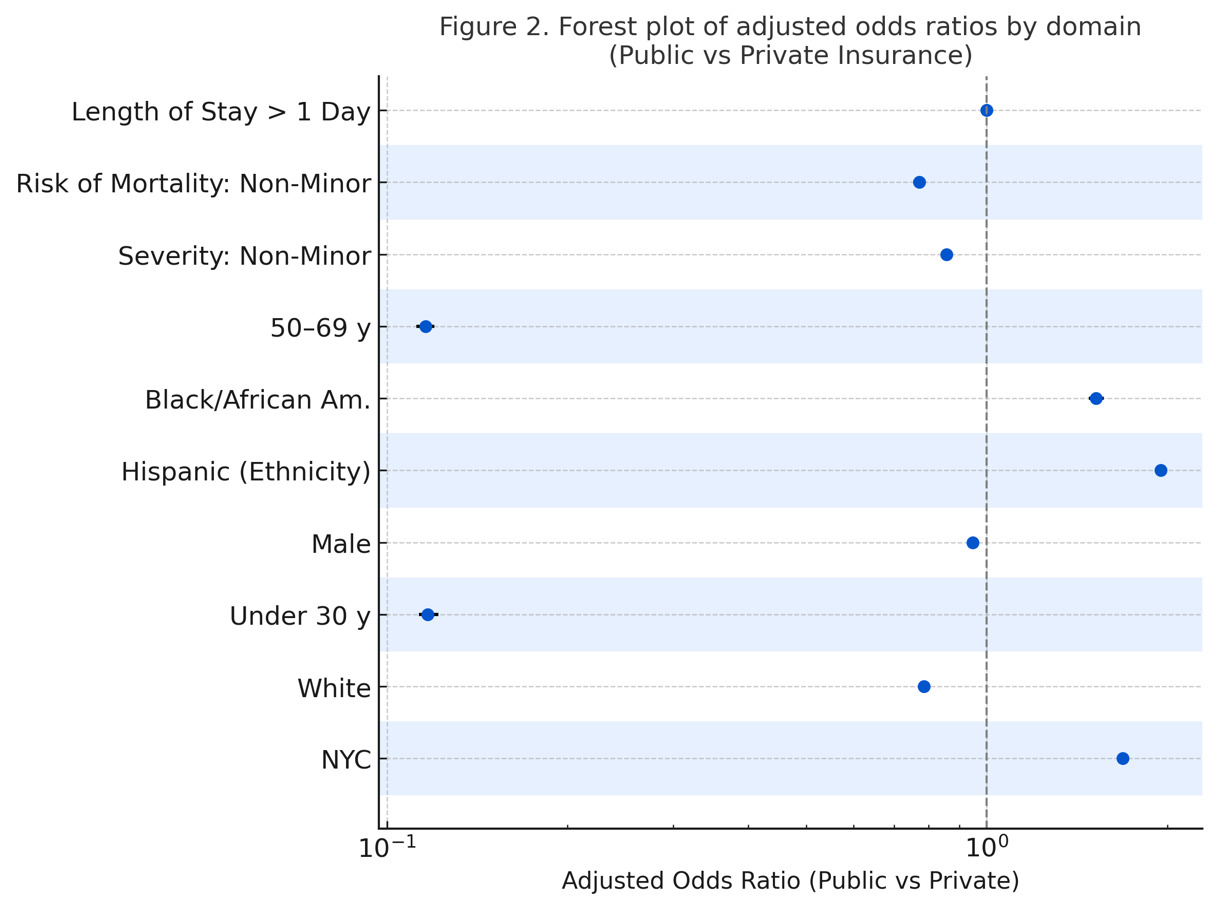This screenshot has width=1218, height=909.
Task: Click the 50–69 y data point
Action: pyautogui.click(x=425, y=327)
